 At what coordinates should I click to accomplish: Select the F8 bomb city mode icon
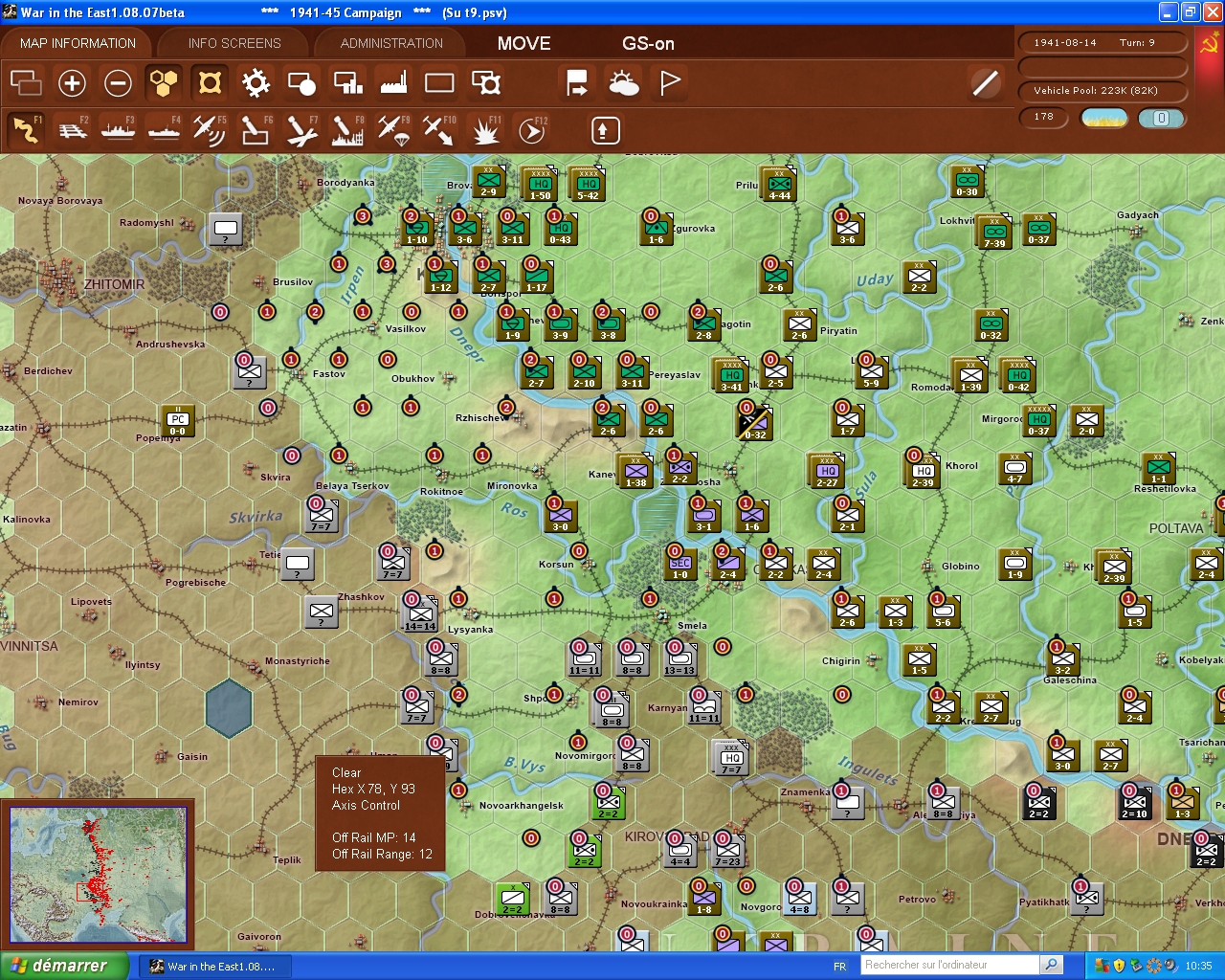pyautogui.click(x=347, y=130)
